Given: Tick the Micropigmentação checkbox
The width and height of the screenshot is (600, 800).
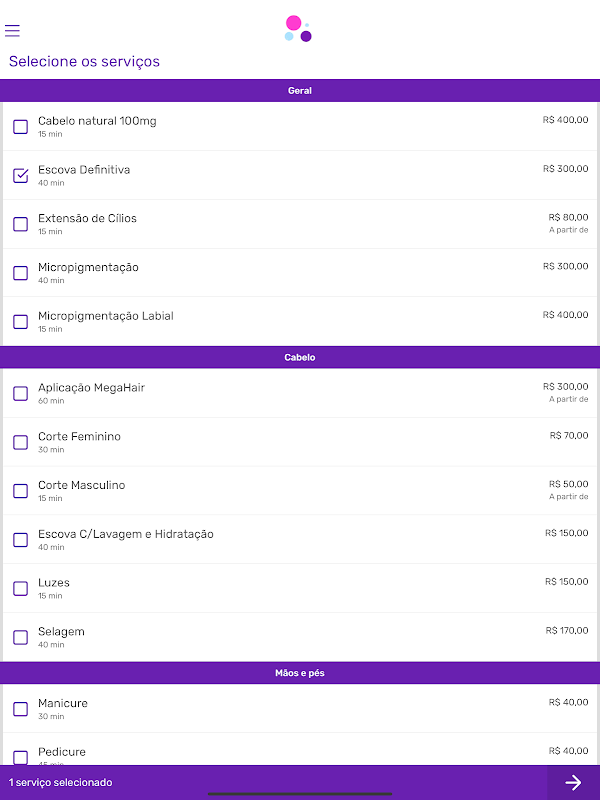Looking at the screenshot, I should pyautogui.click(x=20, y=273).
